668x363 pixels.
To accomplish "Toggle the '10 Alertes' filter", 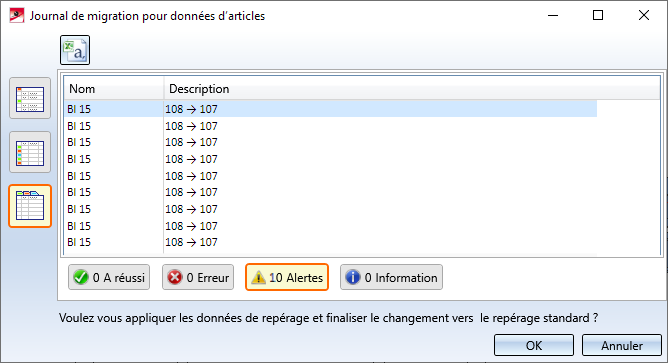I will 287,277.
